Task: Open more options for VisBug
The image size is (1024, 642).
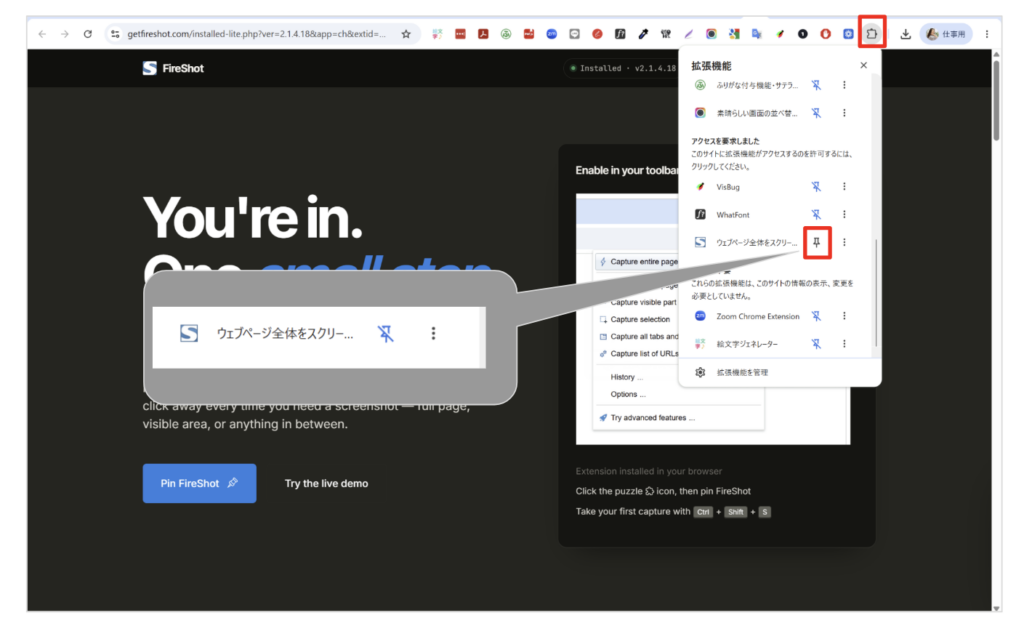Action: coord(844,187)
